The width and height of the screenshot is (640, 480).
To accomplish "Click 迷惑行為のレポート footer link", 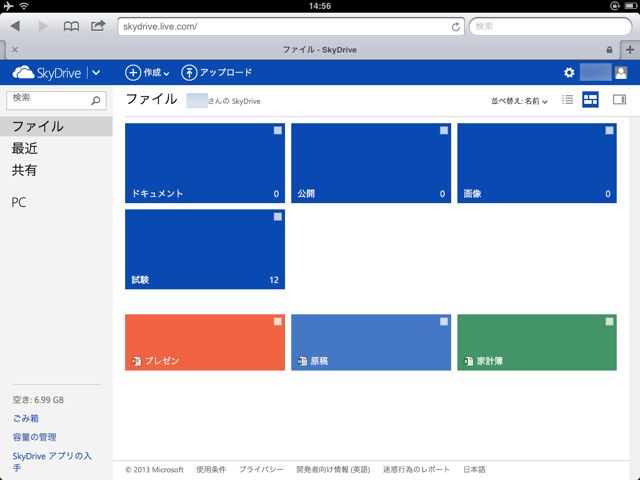I will pos(416,469).
